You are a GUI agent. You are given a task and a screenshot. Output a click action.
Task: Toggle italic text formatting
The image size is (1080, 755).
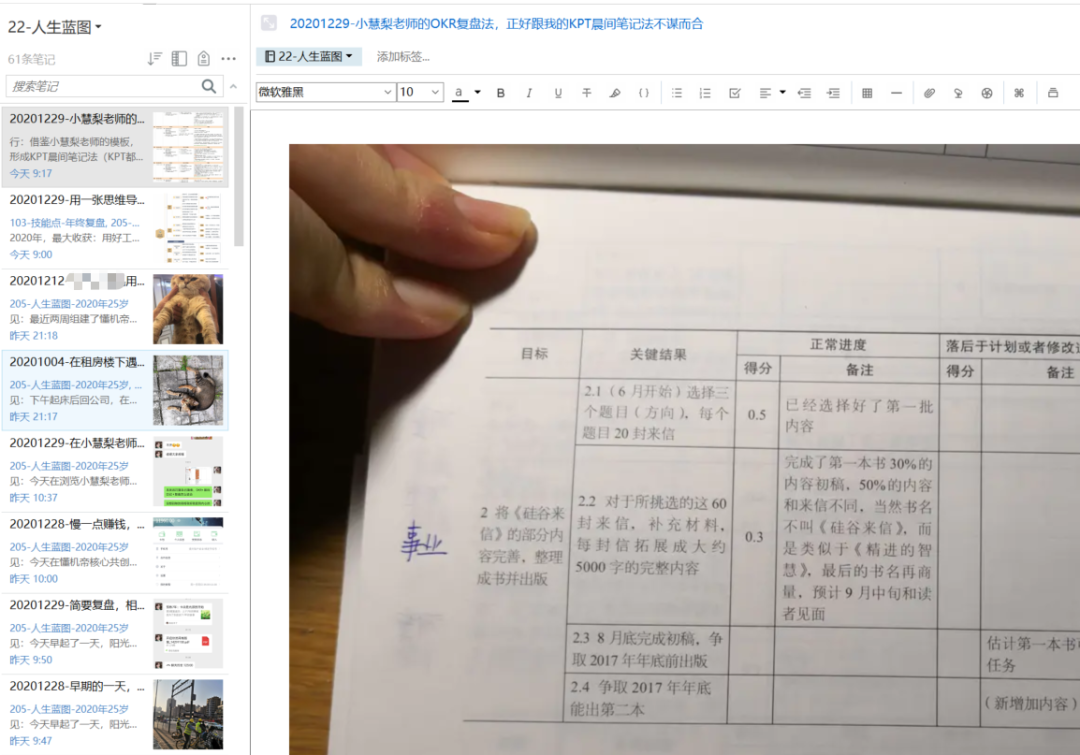click(529, 93)
